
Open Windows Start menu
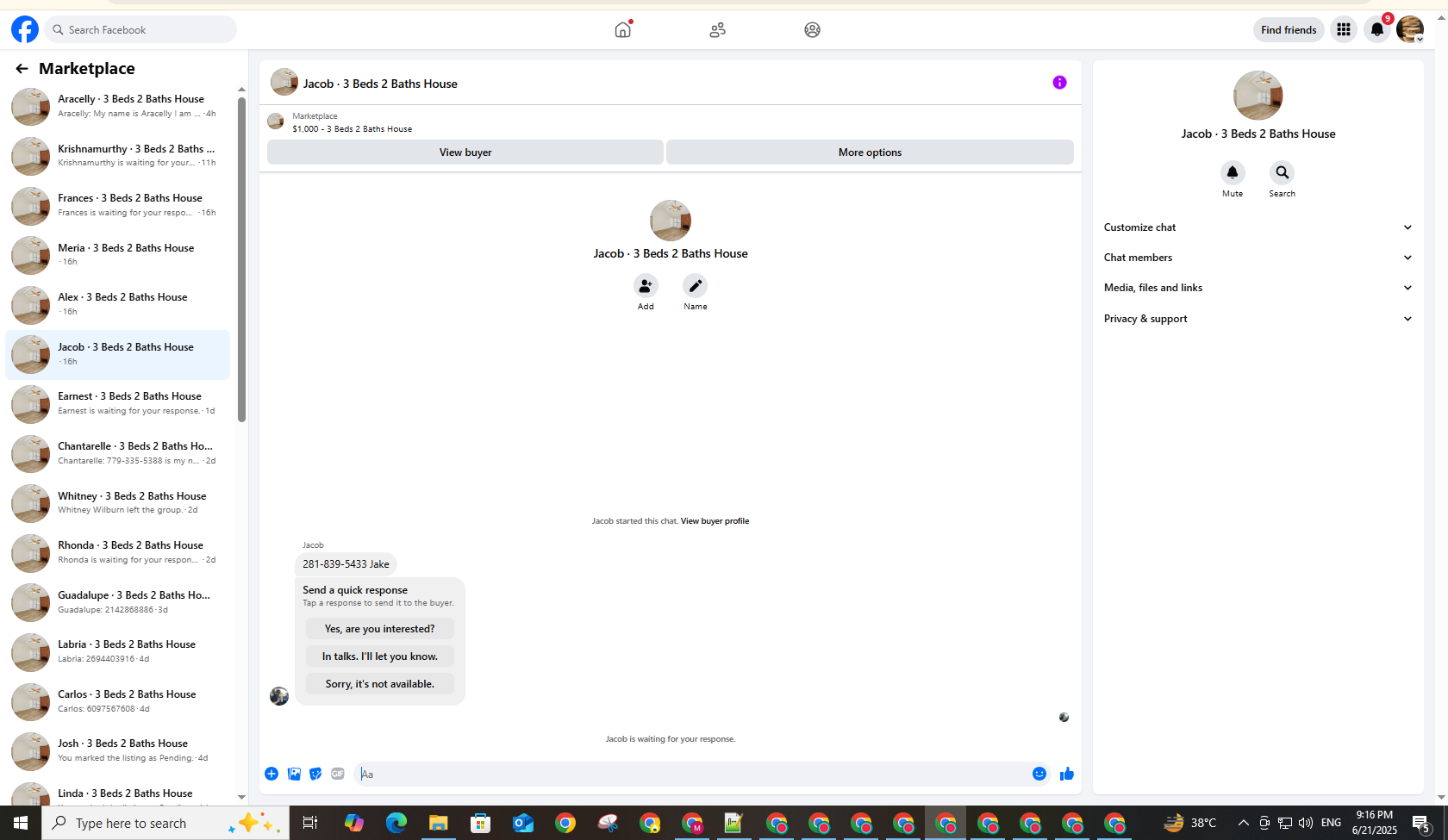(x=21, y=823)
